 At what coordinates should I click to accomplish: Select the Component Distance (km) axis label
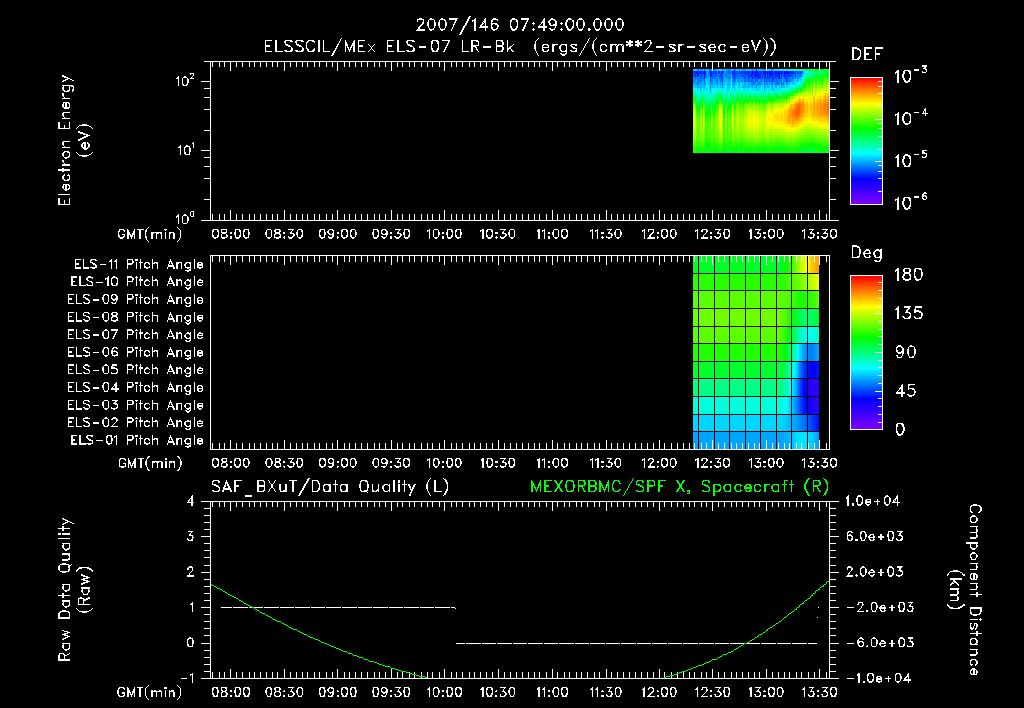click(x=965, y=590)
